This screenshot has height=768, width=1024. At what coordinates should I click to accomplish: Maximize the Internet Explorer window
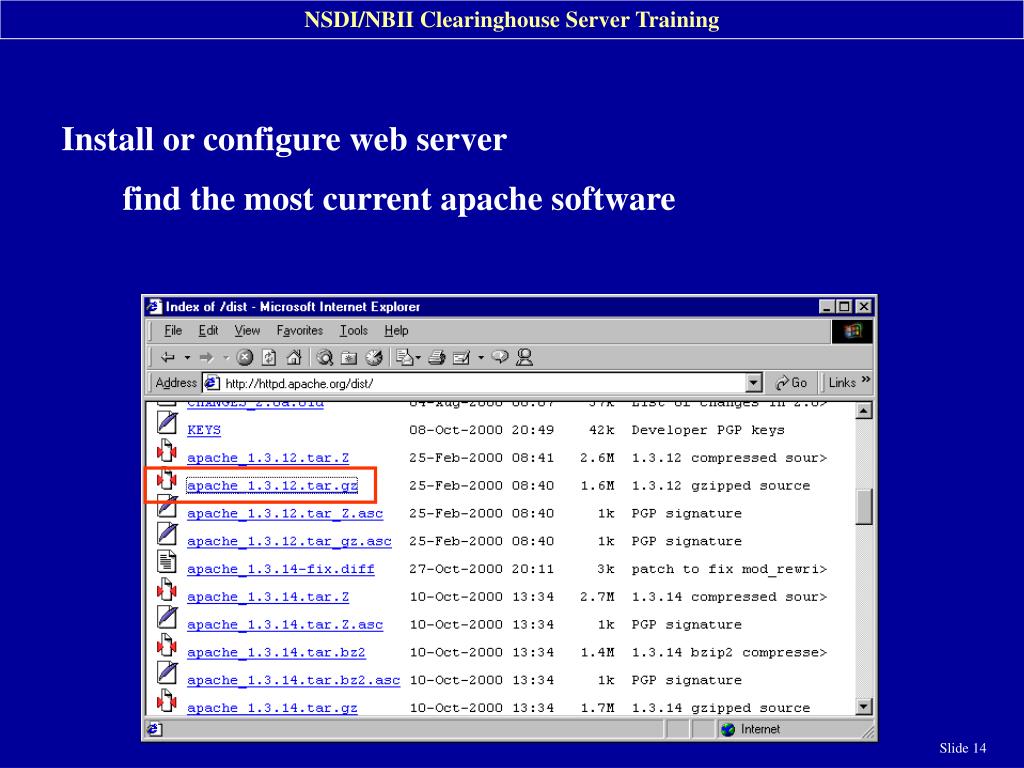point(844,306)
